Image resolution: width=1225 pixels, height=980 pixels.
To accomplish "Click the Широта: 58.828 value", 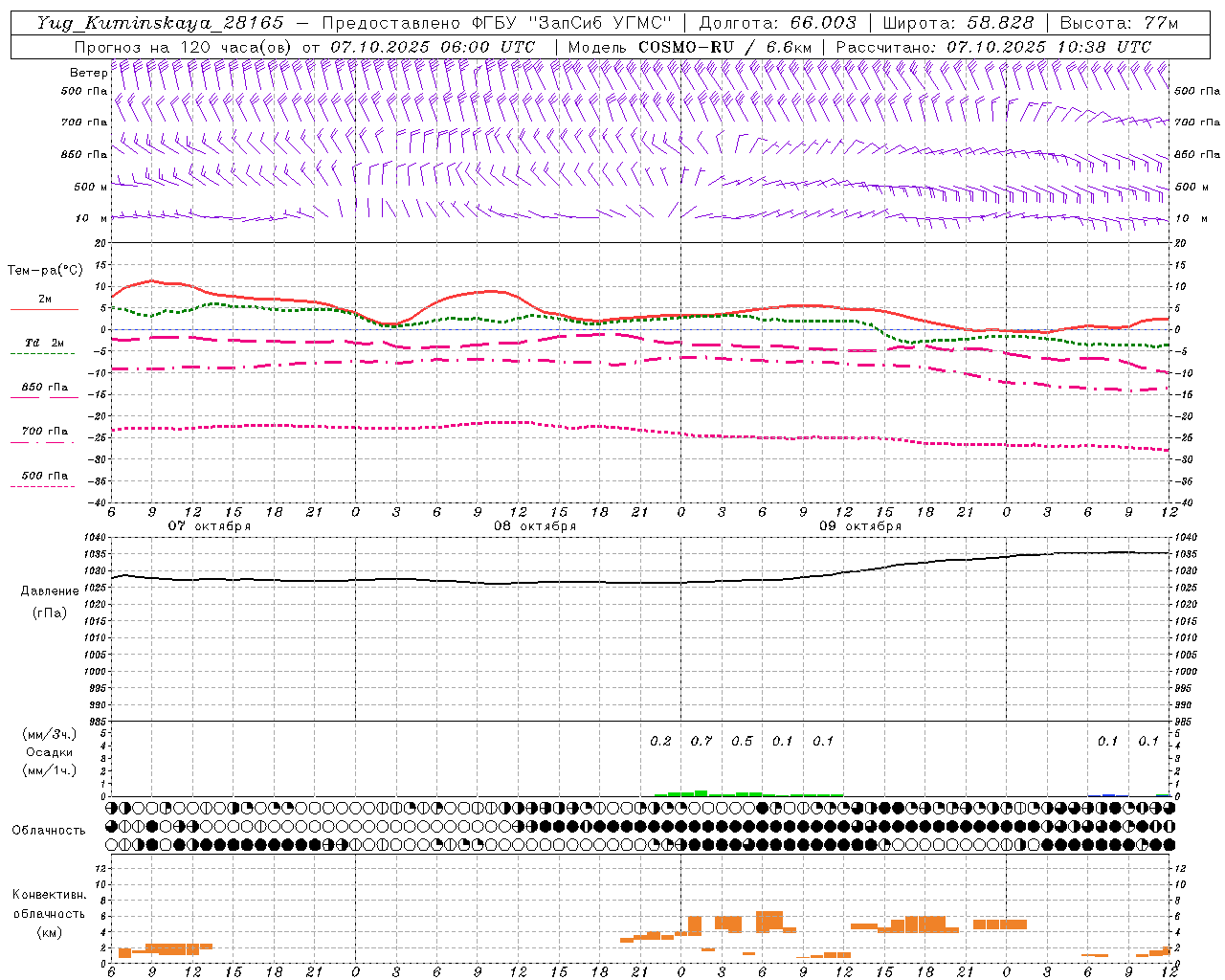I will tap(958, 23).
